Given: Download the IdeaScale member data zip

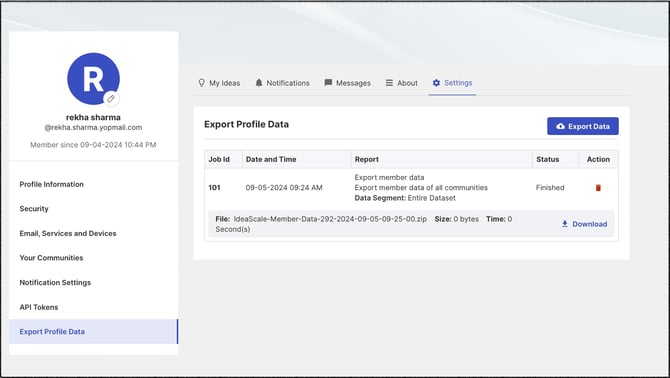Looking at the screenshot, I should pyautogui.click(x=585, y=224).
